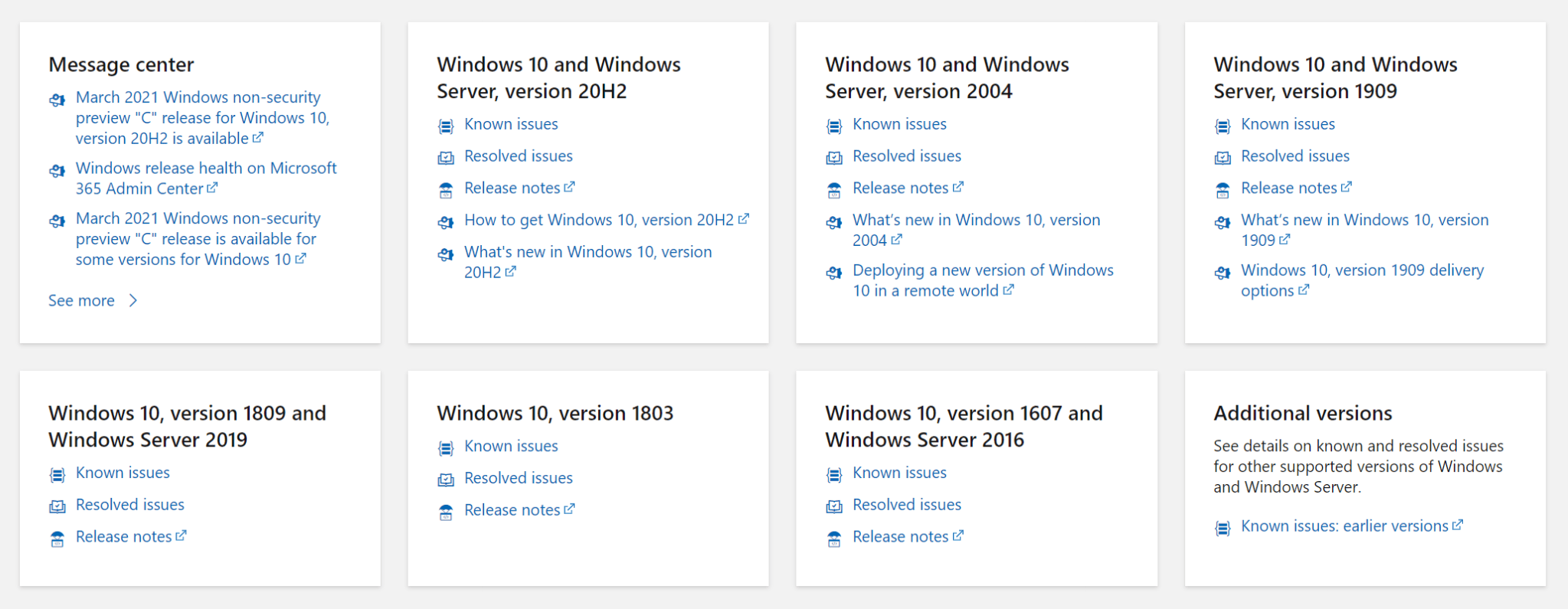The height and width of the screenshot is (609, 1568).
Task: Open What's new in Windows 10, version 20H2
Action: pos(588,262)
